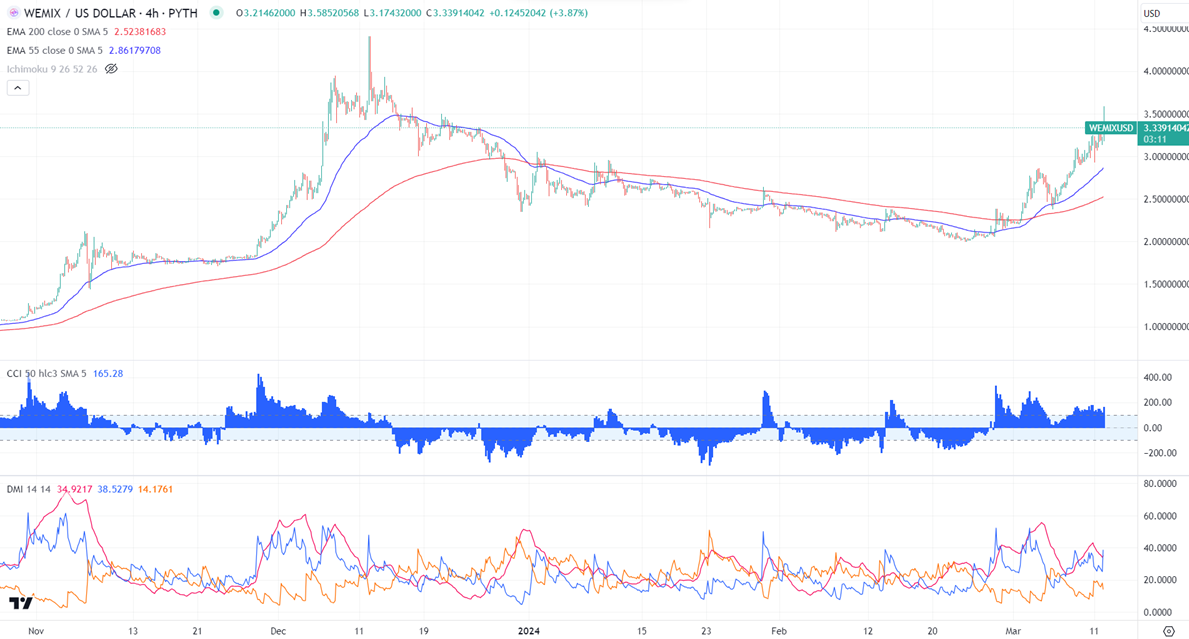Click the Feb label on time axis

779,631
